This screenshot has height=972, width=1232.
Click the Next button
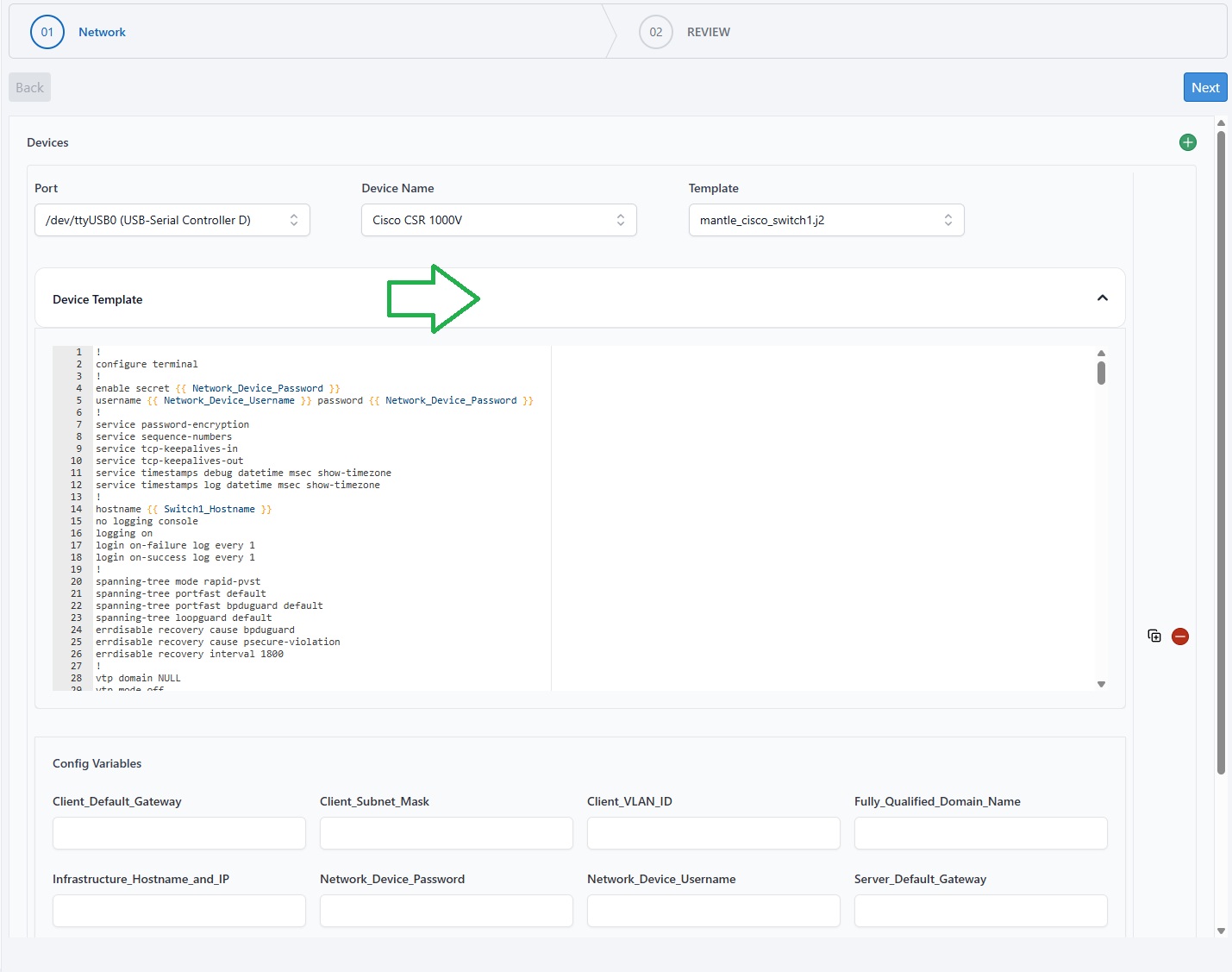pyautogui.click(x=1205, y=87)
